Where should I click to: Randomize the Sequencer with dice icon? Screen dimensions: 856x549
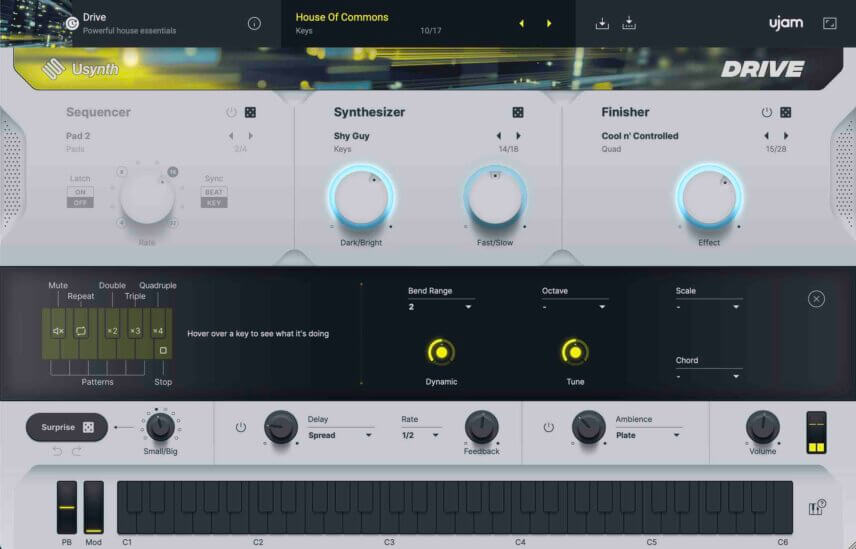pyautogui.click(x=250, y=112)
